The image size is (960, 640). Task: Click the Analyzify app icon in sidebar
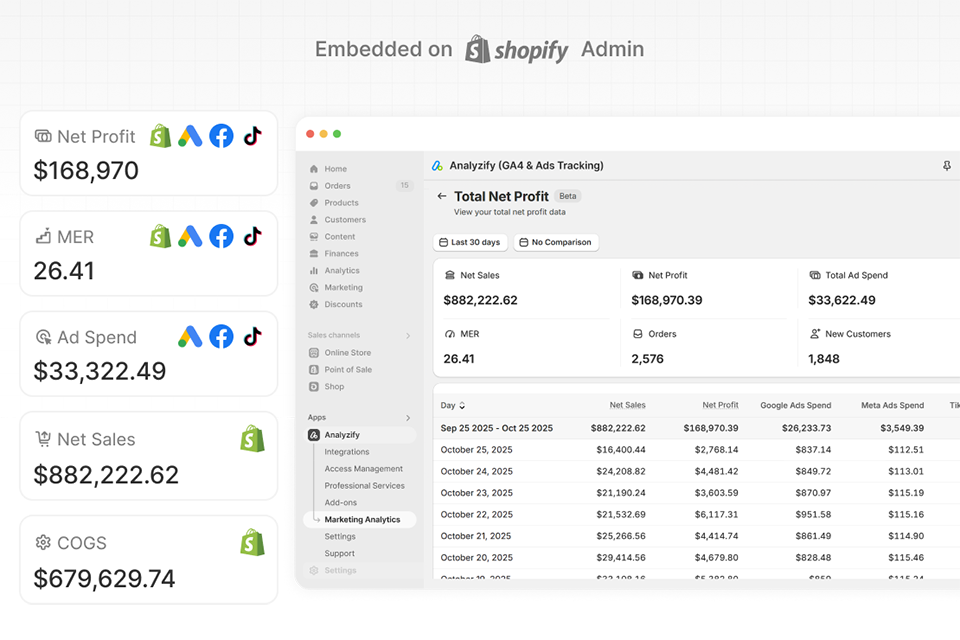pyautogui.click(x=313, y=435)
